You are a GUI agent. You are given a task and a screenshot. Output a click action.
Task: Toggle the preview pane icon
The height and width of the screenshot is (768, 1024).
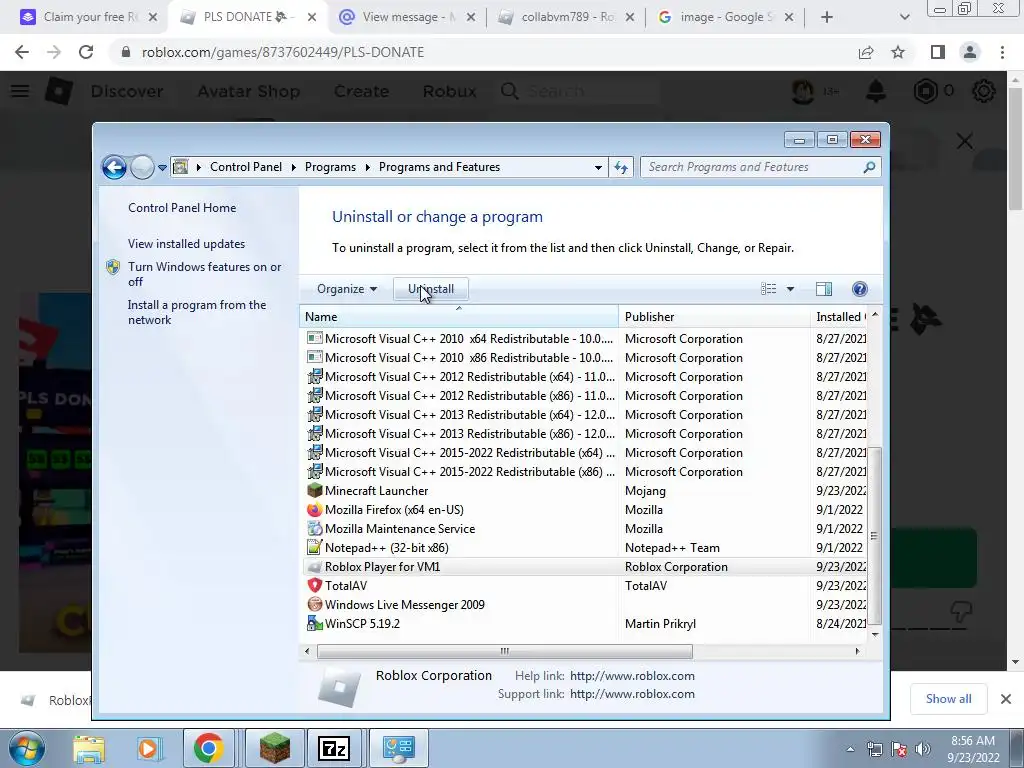pyautogui.click(x=824, y=289)
